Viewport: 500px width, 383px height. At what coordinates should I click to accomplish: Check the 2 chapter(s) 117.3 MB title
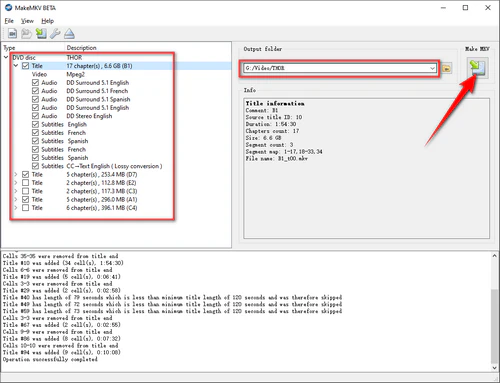[26, 191]
